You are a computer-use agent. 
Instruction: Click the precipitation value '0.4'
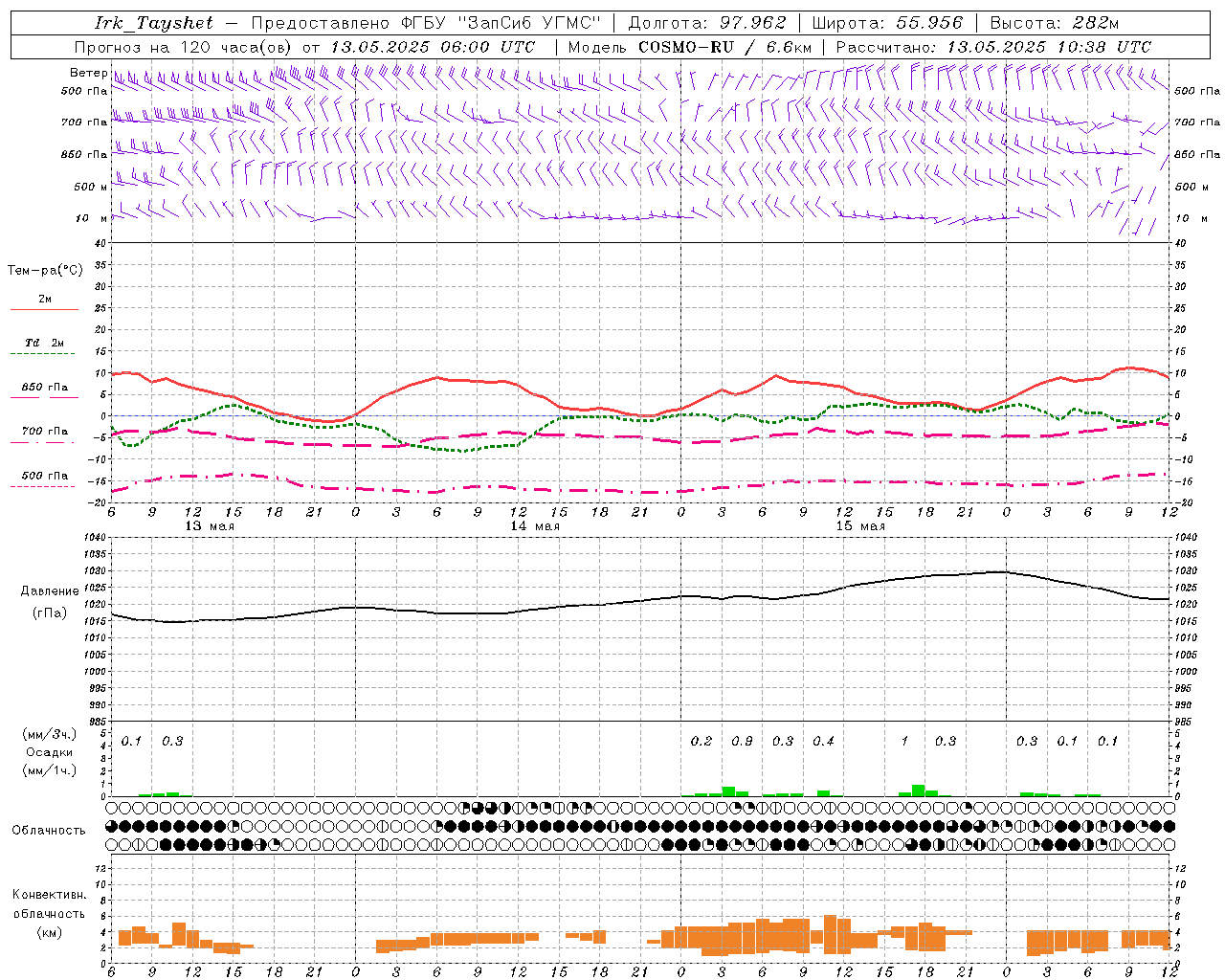tap(823, 741)
